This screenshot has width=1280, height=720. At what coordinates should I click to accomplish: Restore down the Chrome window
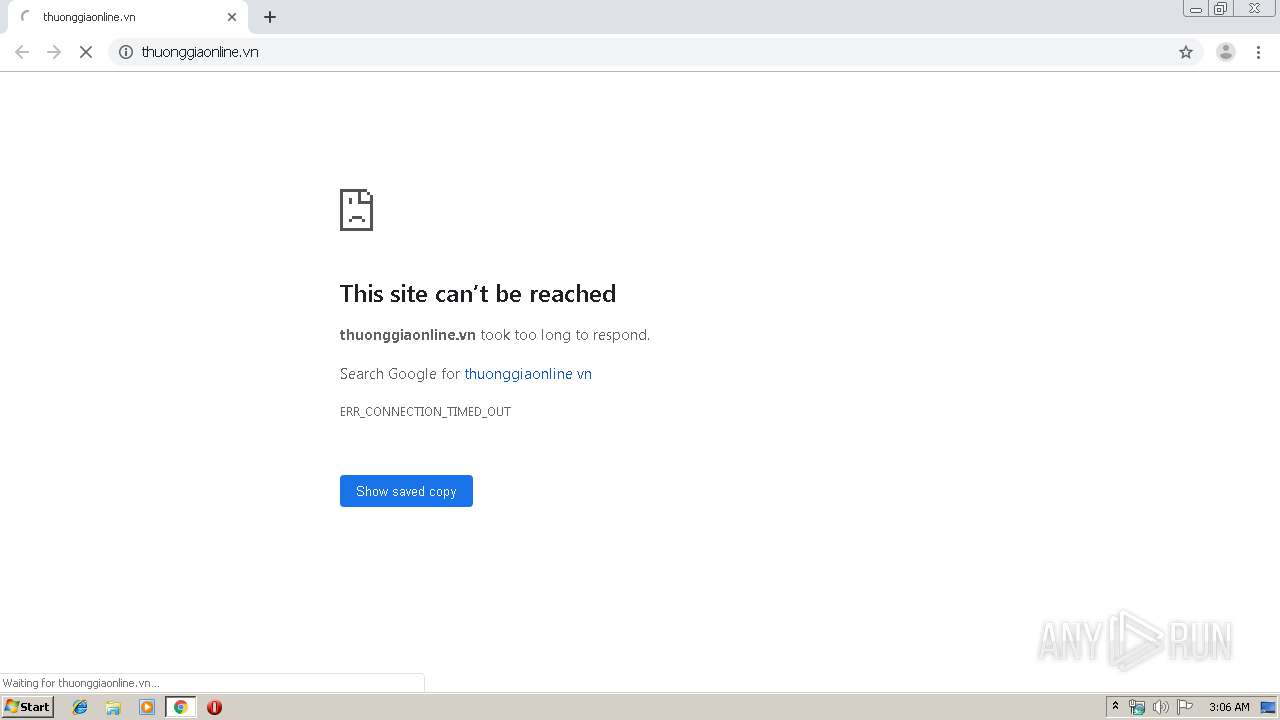[1221, 9]
